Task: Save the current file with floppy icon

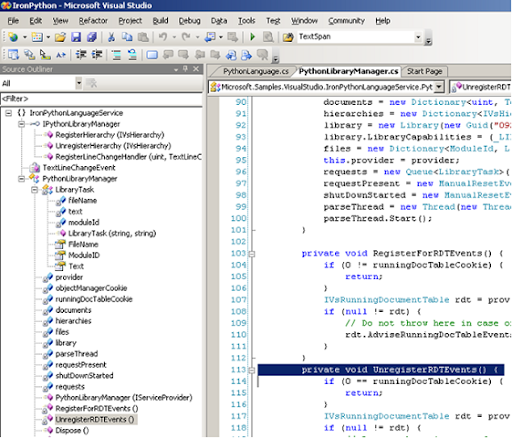Action: click(x=76, y=37)
